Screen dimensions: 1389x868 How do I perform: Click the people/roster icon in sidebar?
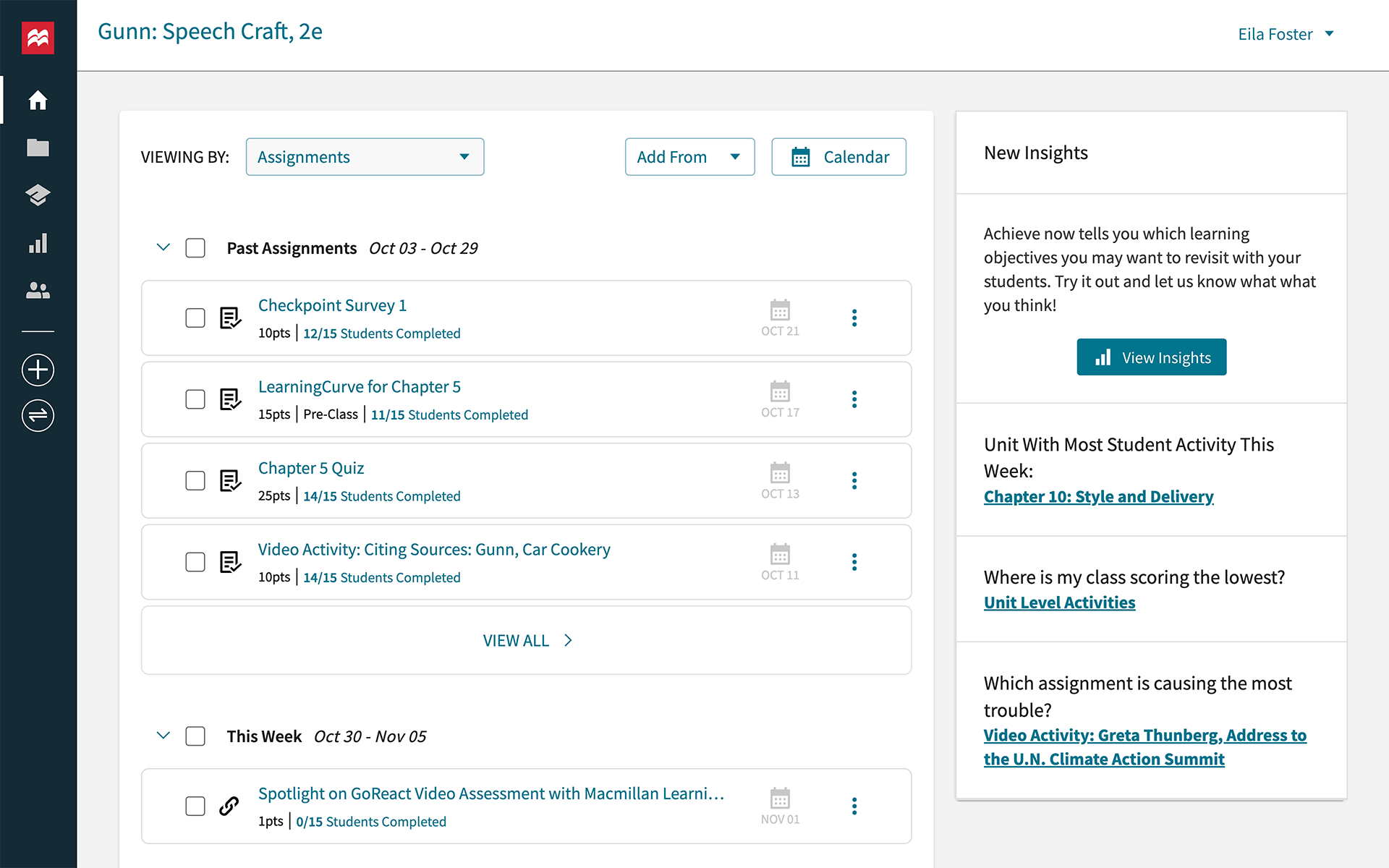[x=38, y=291]
